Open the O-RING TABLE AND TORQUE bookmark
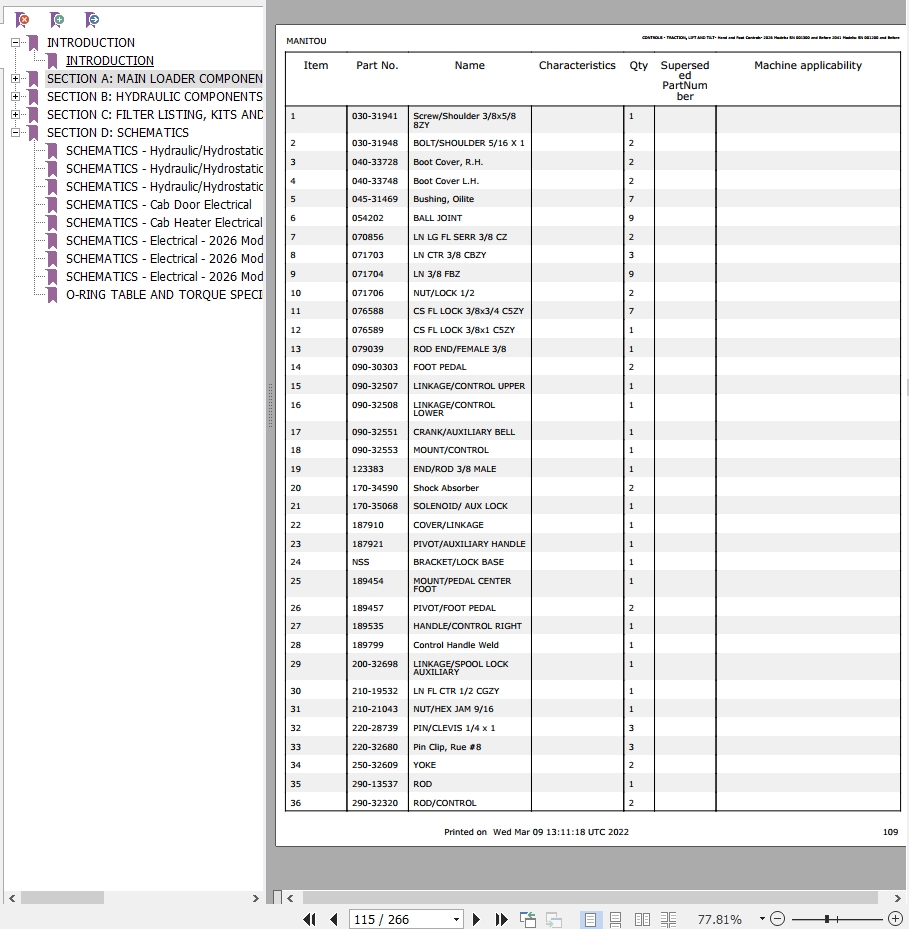 coord(163,295)
